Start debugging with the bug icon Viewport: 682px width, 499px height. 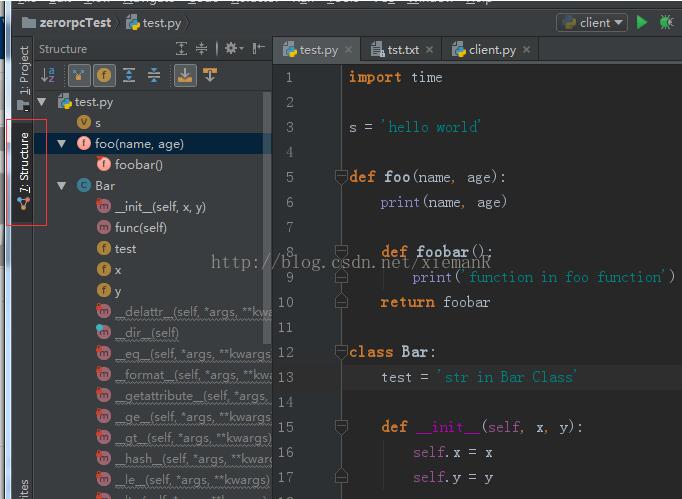coord(666,22)
